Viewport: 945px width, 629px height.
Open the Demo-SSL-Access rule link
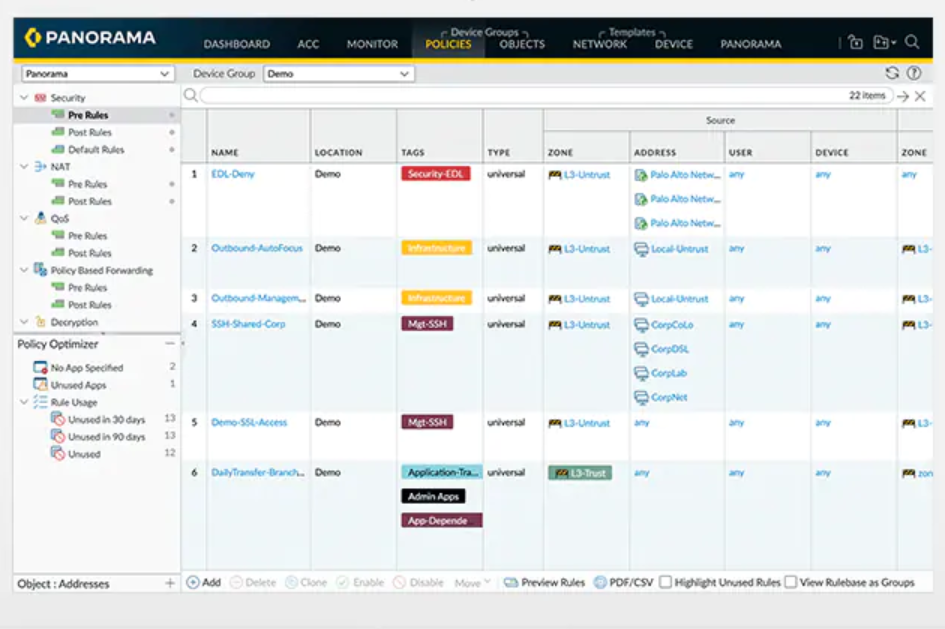[249, 422]
